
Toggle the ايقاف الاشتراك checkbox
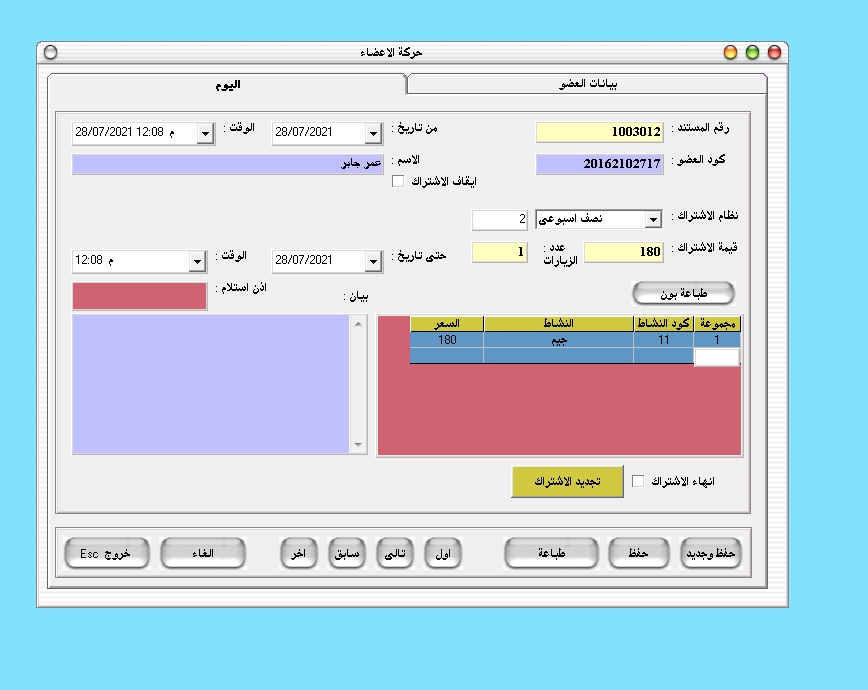(398, 181)
